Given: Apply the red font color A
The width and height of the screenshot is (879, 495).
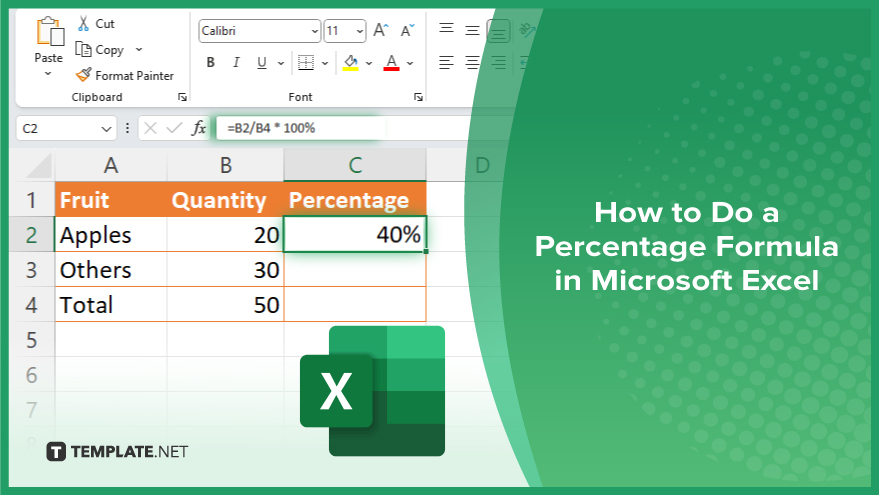Looking at the screenshot, I should coord(391,63).
